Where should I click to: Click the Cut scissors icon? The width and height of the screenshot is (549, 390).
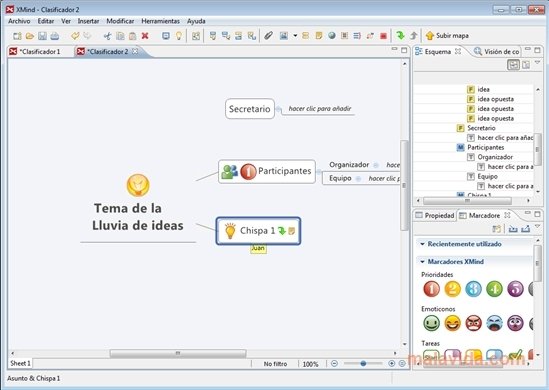(107, 36)
